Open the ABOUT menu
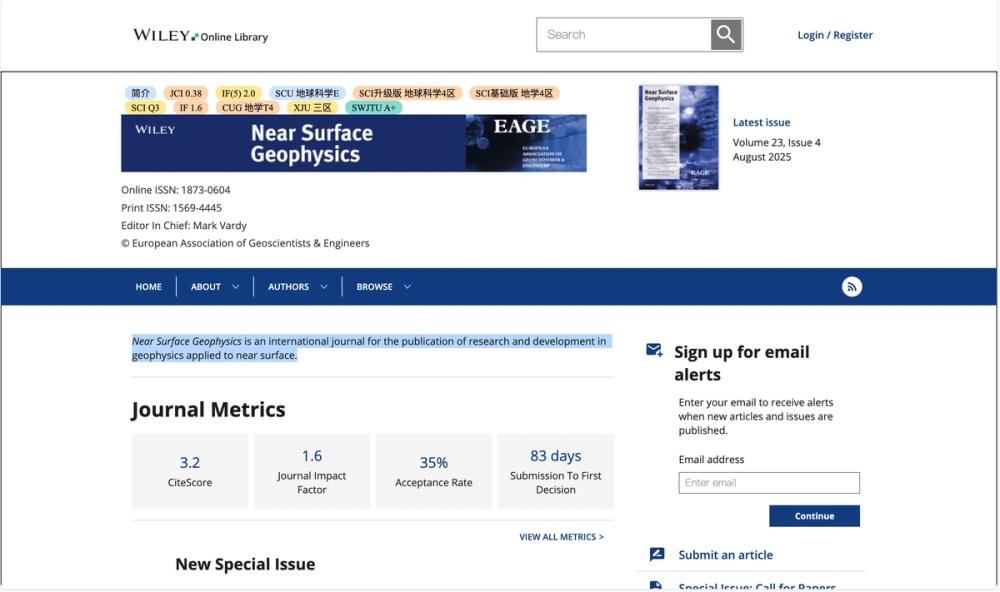The image size is (1000, 592). point(205,287)
